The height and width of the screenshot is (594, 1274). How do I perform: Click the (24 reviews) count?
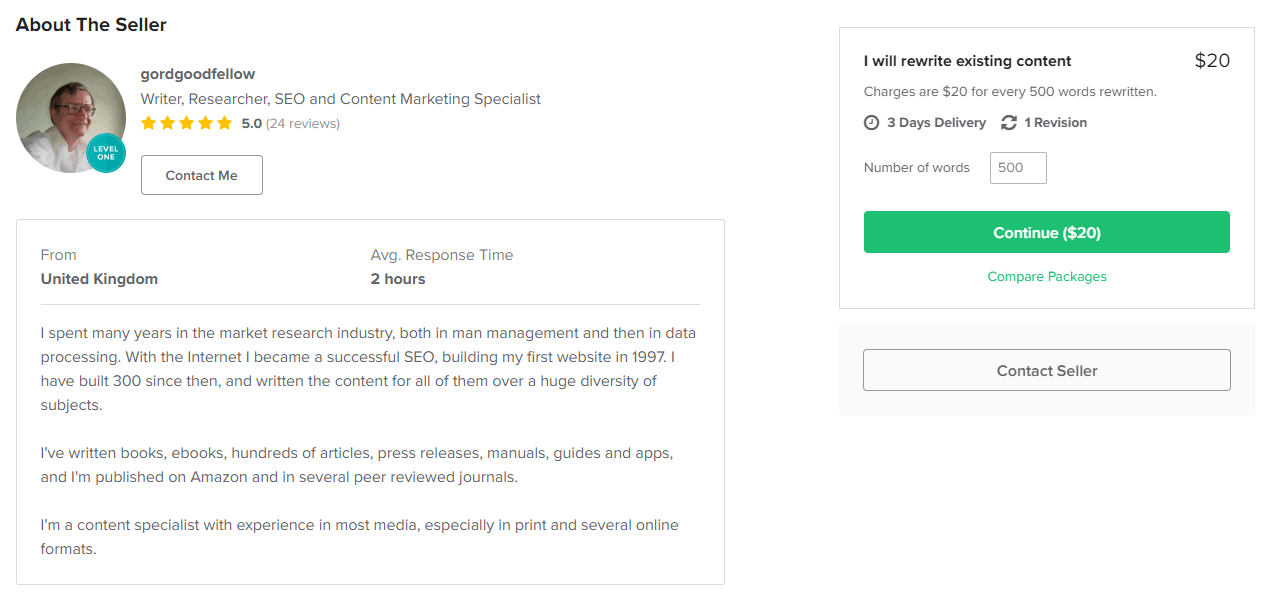point(303,124)
